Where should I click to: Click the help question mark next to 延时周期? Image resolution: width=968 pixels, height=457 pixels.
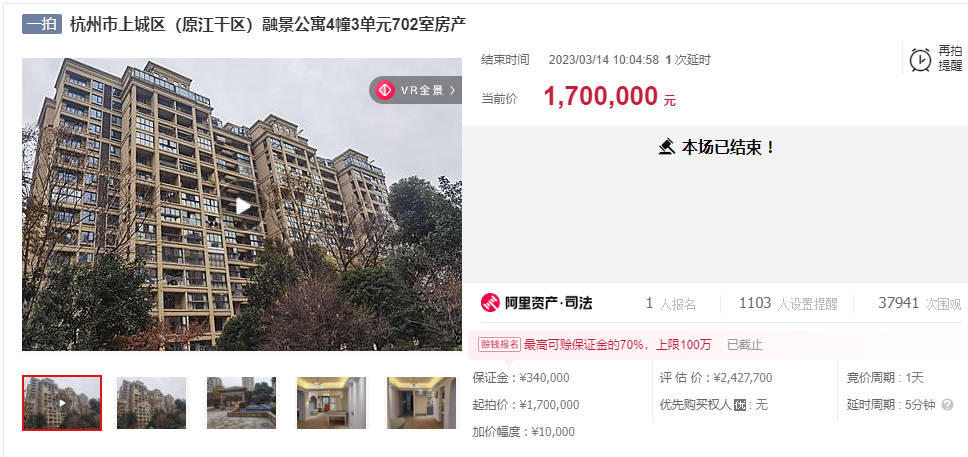(947, 405)
